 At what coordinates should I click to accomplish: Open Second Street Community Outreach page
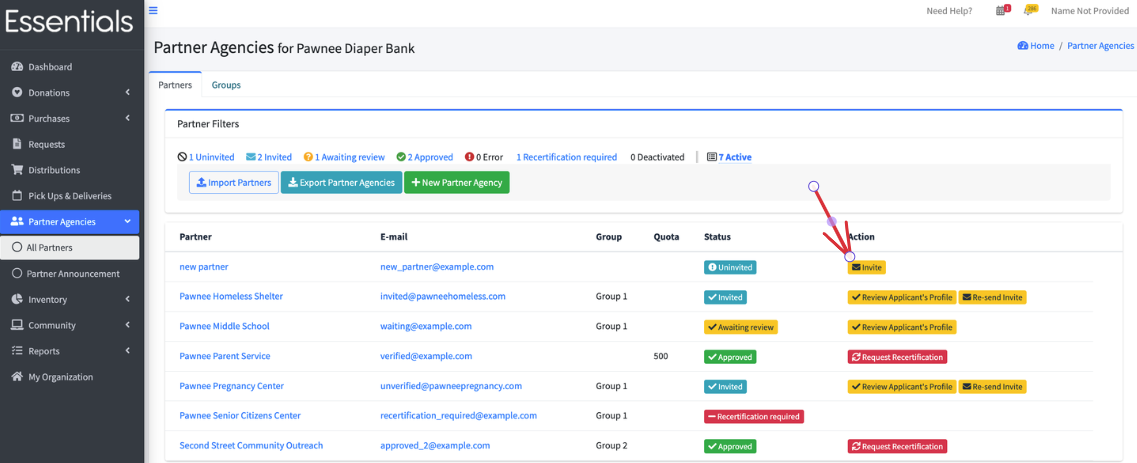(251, 445)
